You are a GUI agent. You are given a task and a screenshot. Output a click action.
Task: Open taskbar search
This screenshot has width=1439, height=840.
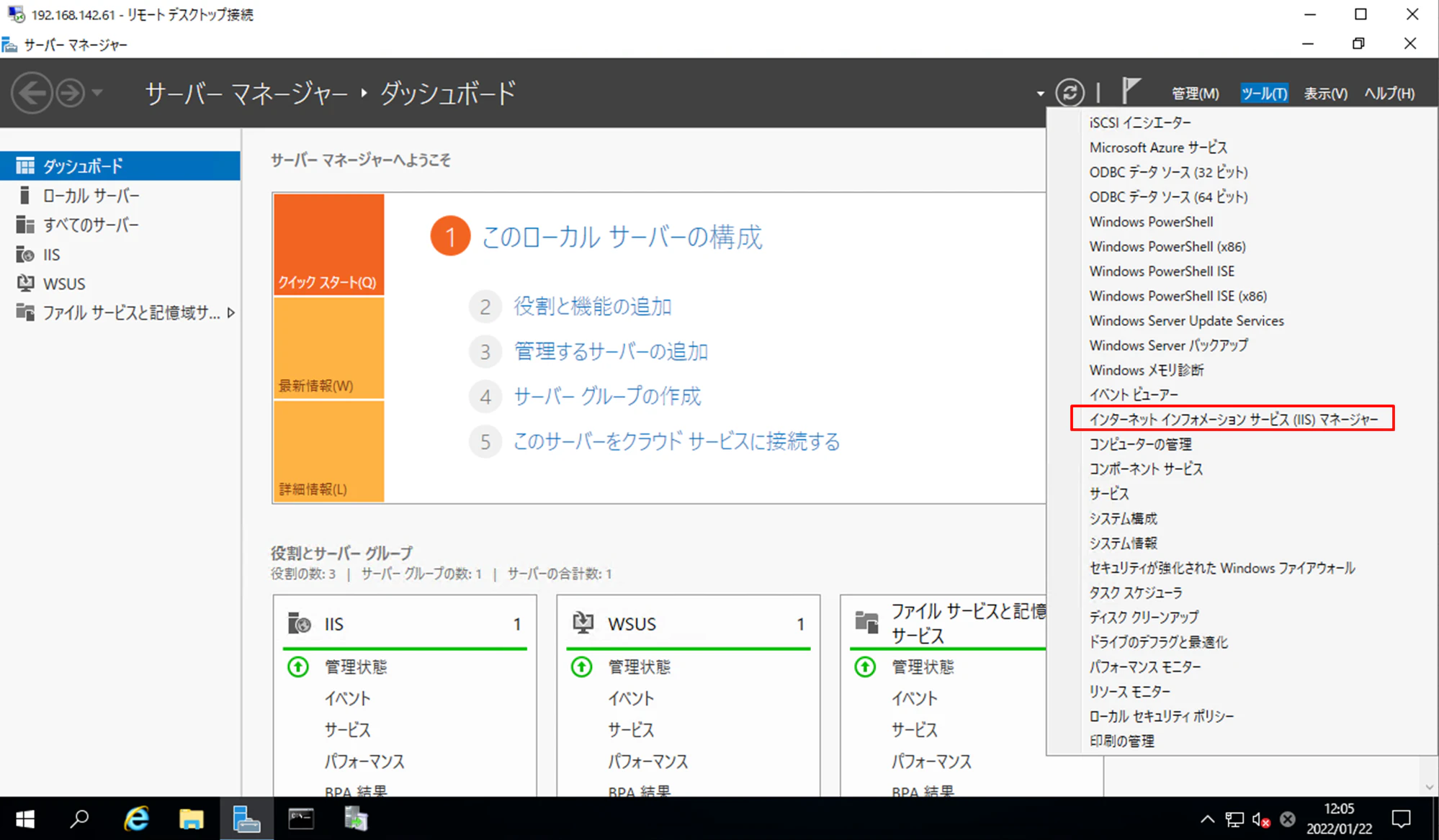pyautogui.click(x=79, y=819)
